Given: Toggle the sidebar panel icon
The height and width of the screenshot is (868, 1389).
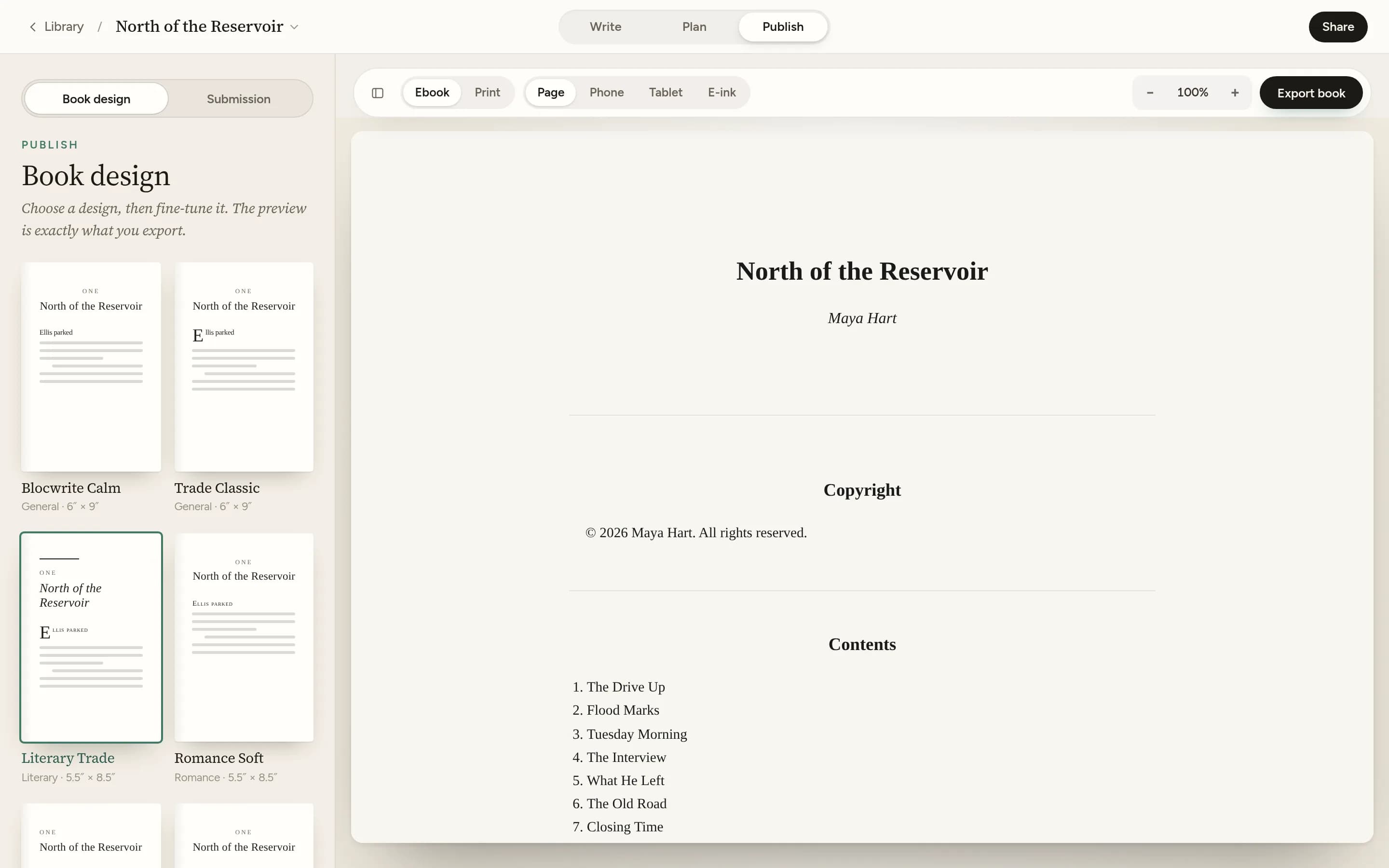Looking at the screenshot, I should pyautogui.click(x=377, y=93).
